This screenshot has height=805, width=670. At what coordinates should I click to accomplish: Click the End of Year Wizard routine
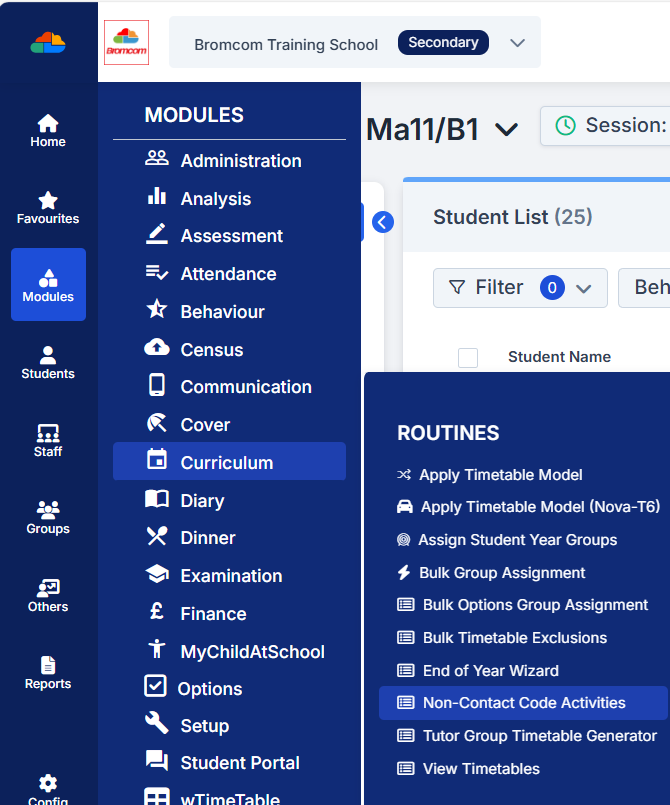tap(490, 670)
